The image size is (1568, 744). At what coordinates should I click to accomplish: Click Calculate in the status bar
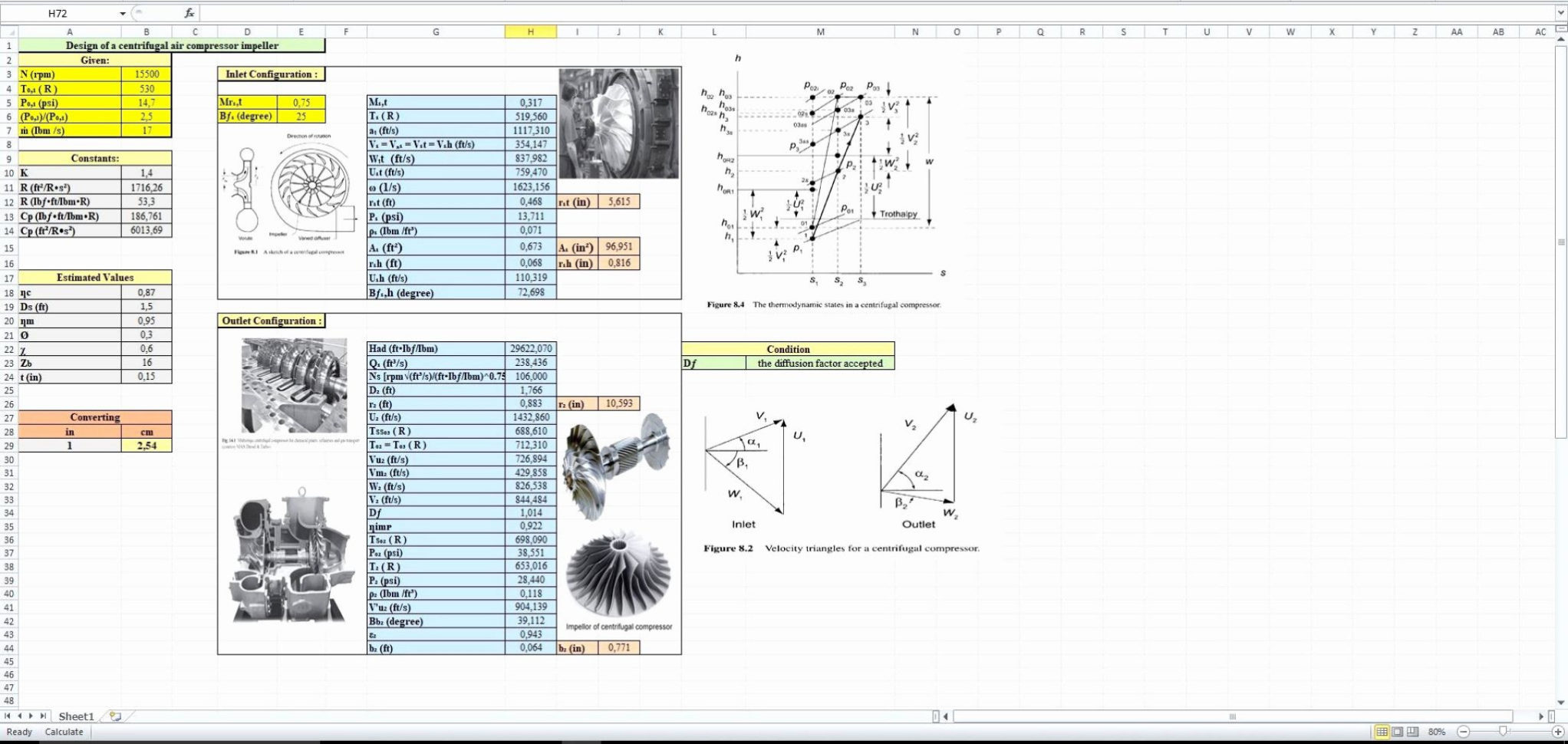pyautogui.click(x=64, y=732)
